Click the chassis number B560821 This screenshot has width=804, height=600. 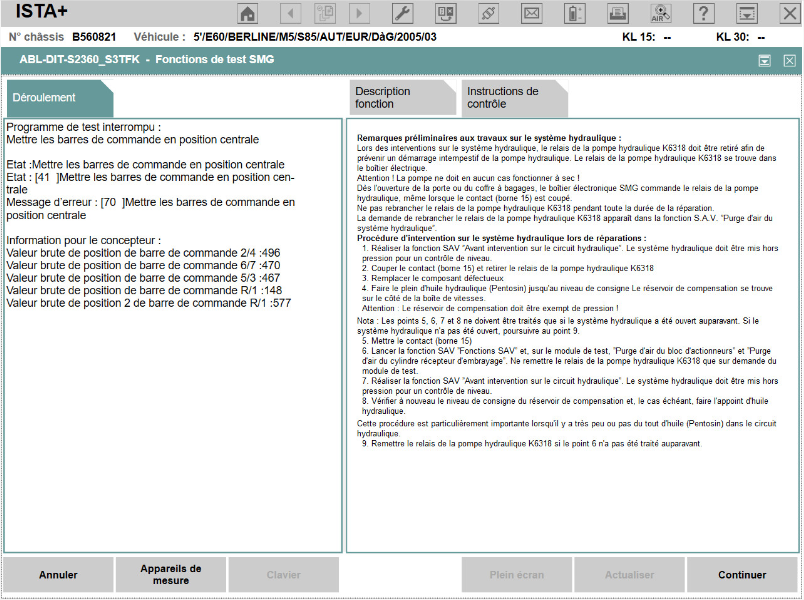(x=94, y=37)
